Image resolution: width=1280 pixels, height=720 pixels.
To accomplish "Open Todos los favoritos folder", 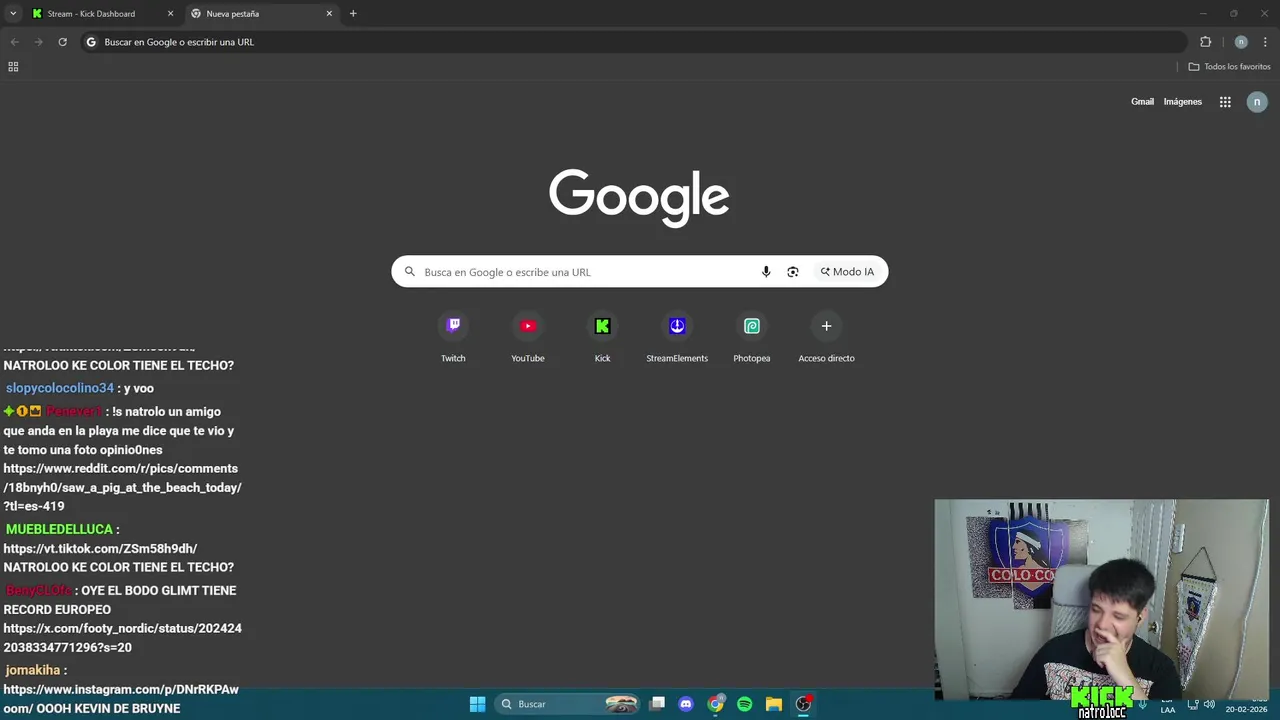I will point(1229,67).
